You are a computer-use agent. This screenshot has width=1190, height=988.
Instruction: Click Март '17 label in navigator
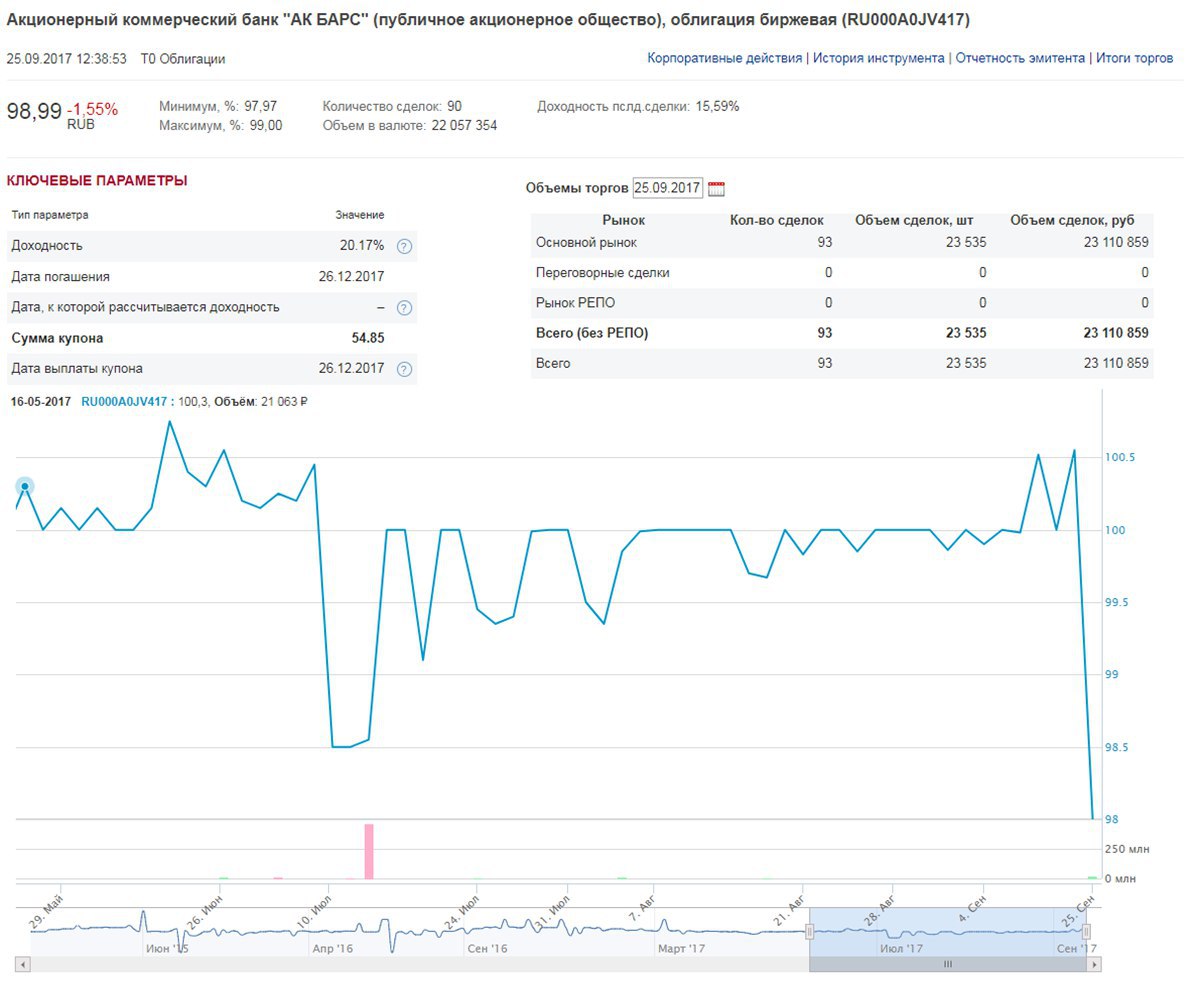[x=682, y=949]
